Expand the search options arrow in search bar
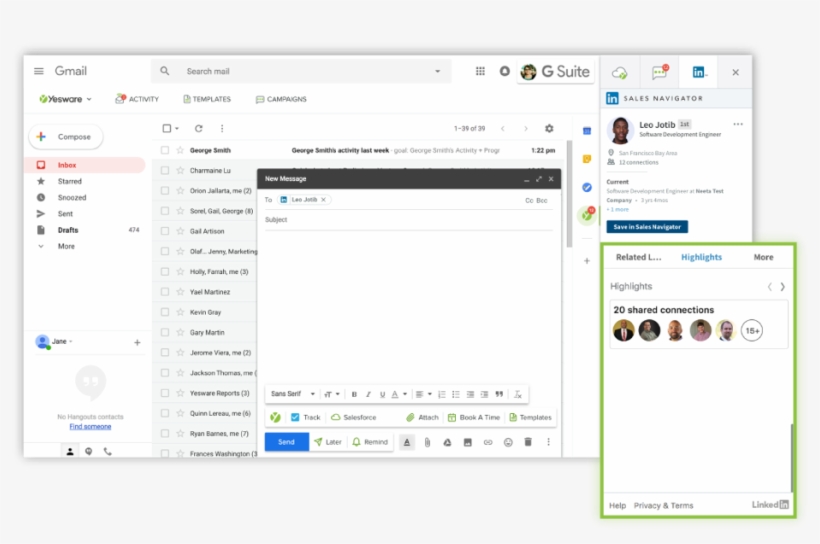The image size is (820, 544). coord(437,71)
